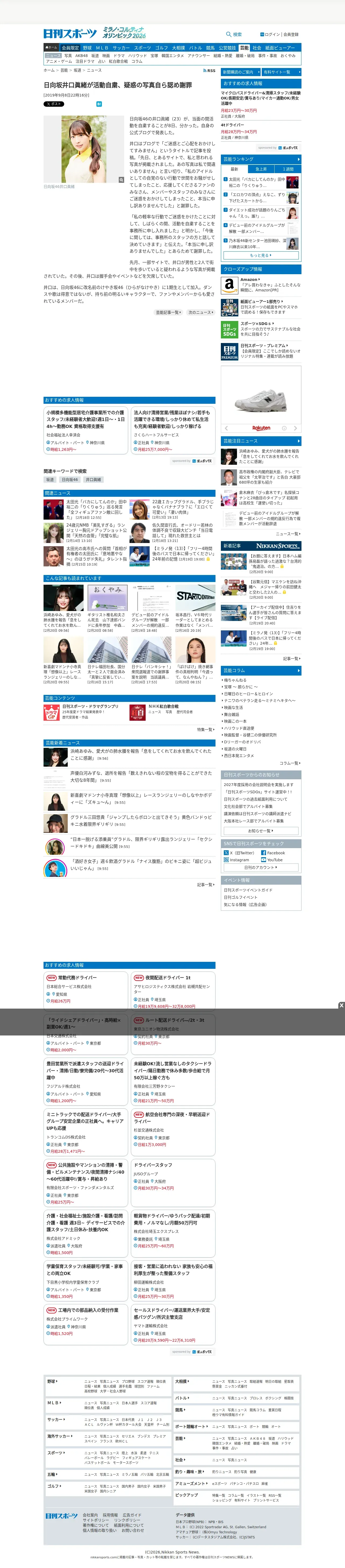Screen dimensions: 345x1568
Task: Open the ミラノ・コルティナ オリンピック2026 banner
Action: 124,32
